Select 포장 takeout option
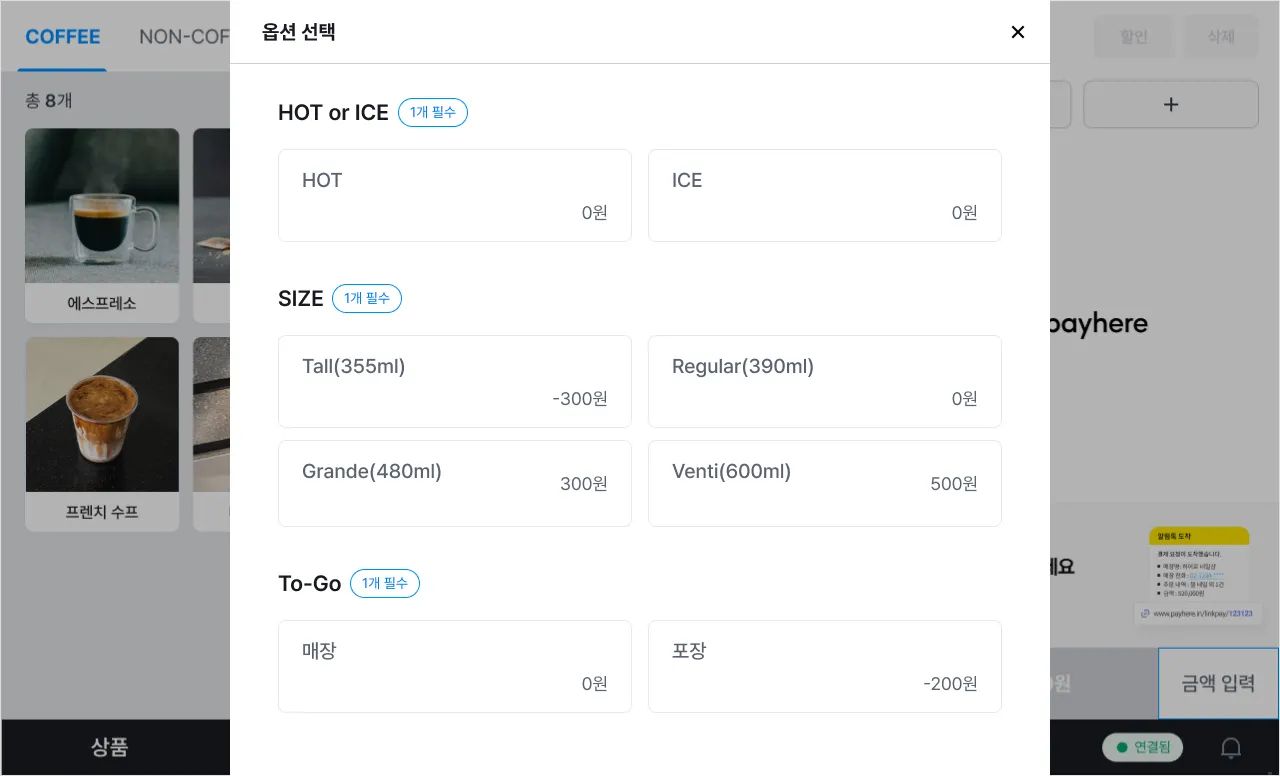1280x776 pixels. [824, 666]
